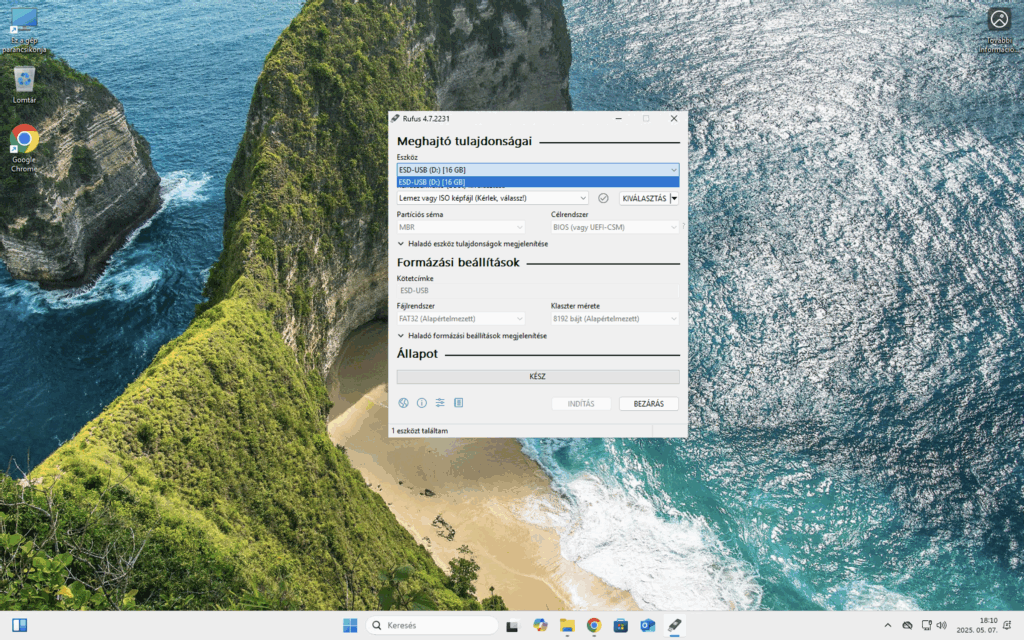
Task: Click the INDÍTÁS button
Action: (x=581, y=404)
